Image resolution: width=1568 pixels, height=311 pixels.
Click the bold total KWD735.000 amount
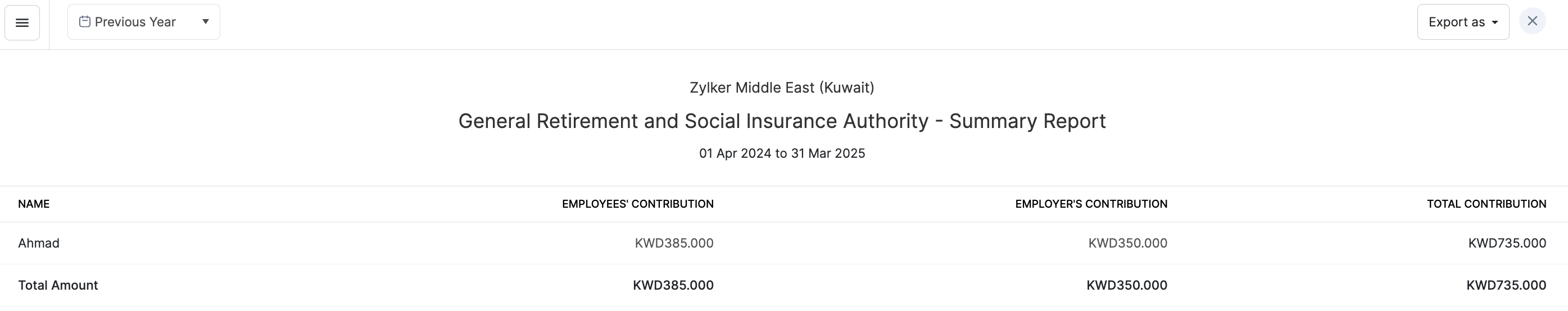pyautogui.click(x=1506, y=285)
